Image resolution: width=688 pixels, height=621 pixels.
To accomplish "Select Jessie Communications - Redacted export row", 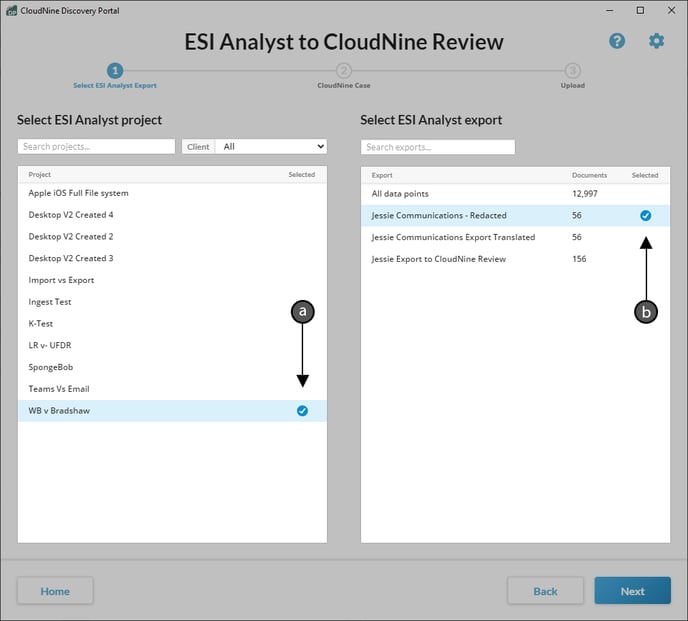I will tap(516, 215).
